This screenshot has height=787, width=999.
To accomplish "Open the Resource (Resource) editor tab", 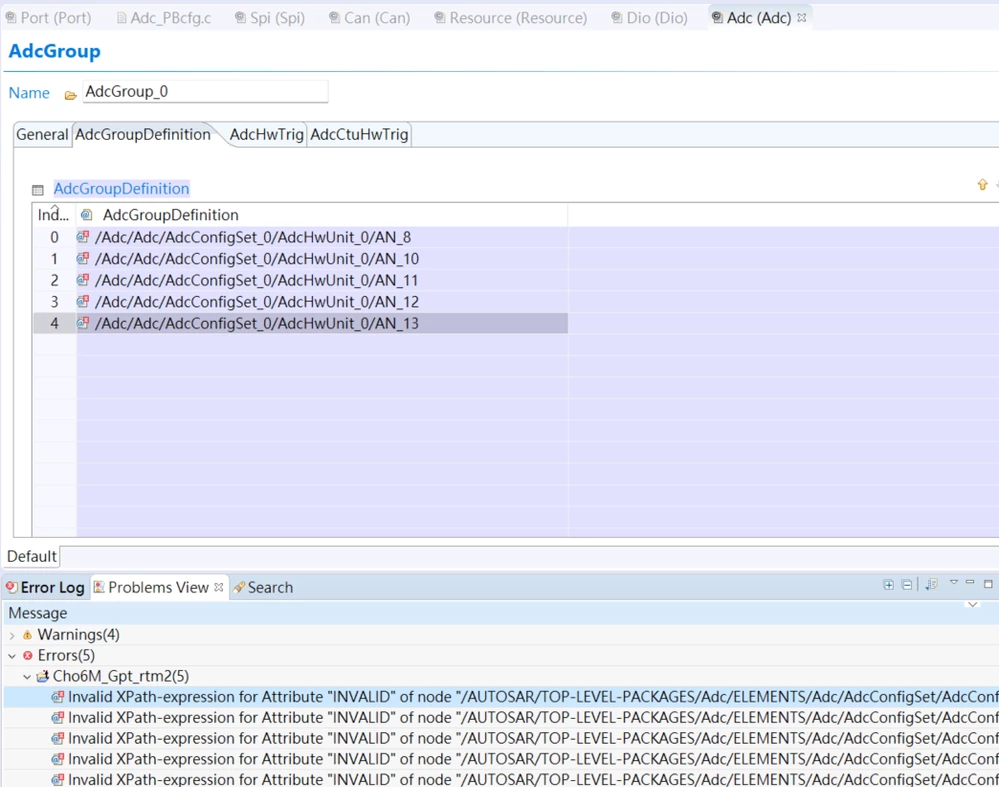I will [510, 18].
